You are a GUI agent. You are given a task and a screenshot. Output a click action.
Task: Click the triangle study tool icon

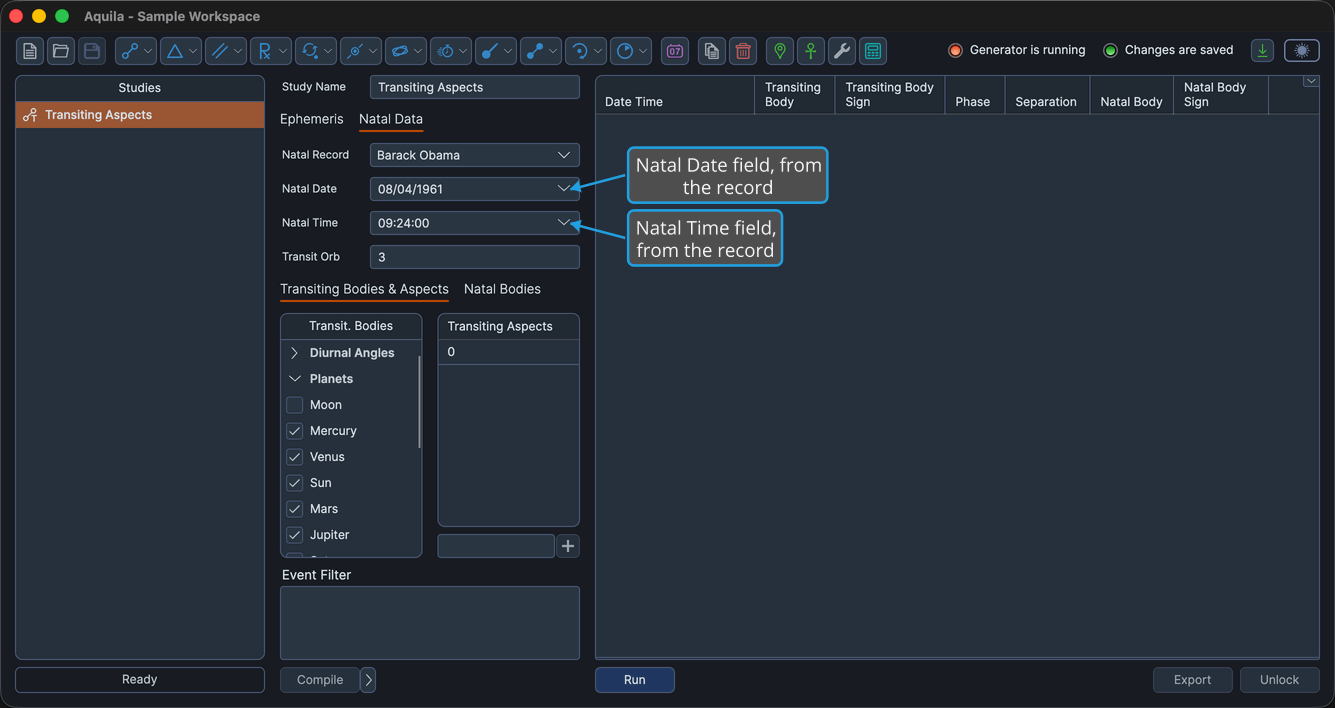pos(175,51)
